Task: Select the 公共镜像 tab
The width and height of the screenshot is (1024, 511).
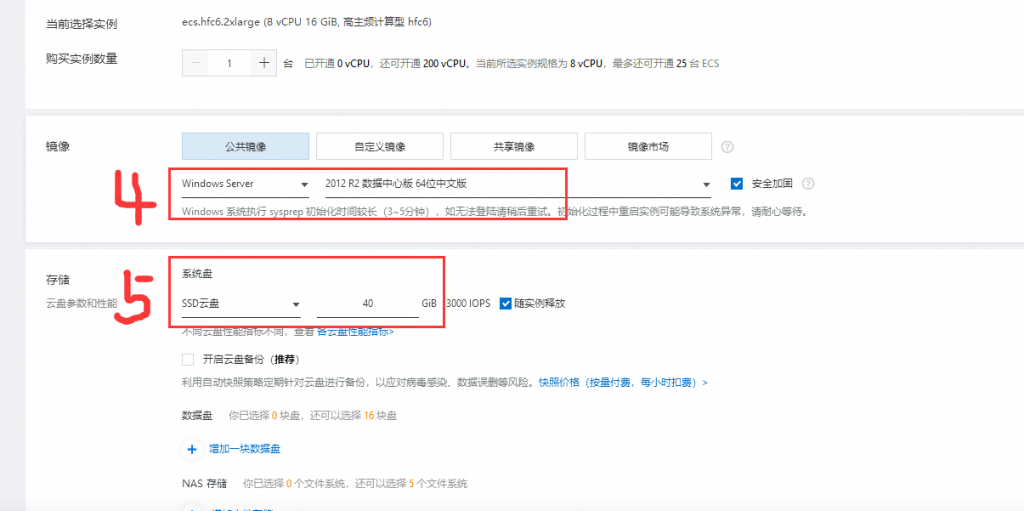Action: [x=245, y=146]
